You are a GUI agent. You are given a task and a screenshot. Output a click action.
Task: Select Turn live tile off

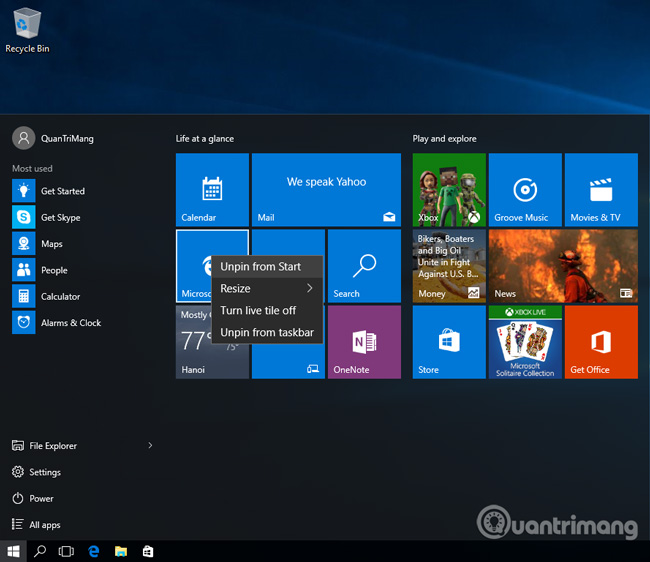(x=267, y=310)
